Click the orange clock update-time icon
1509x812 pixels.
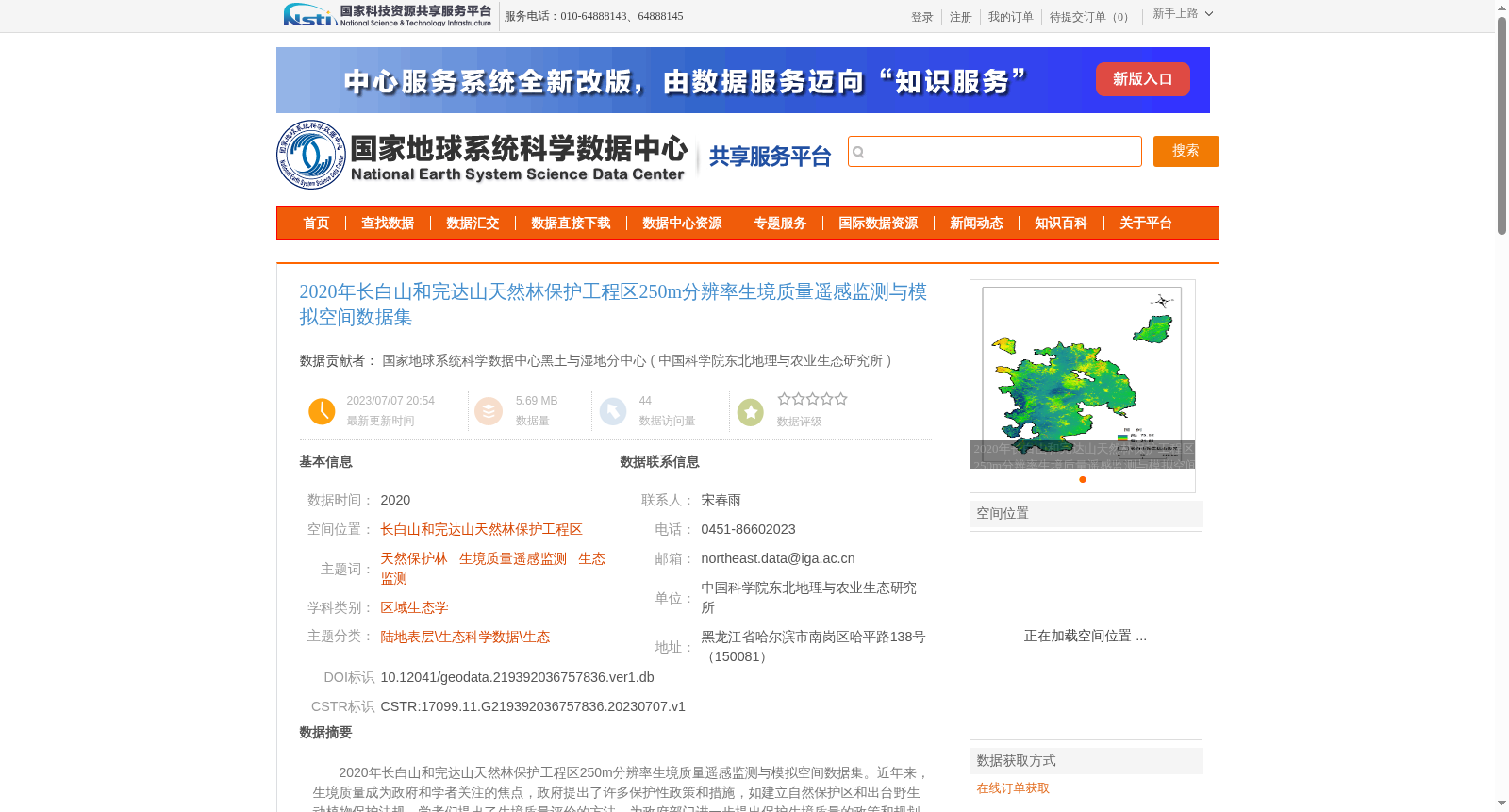(x=322, y=411)
